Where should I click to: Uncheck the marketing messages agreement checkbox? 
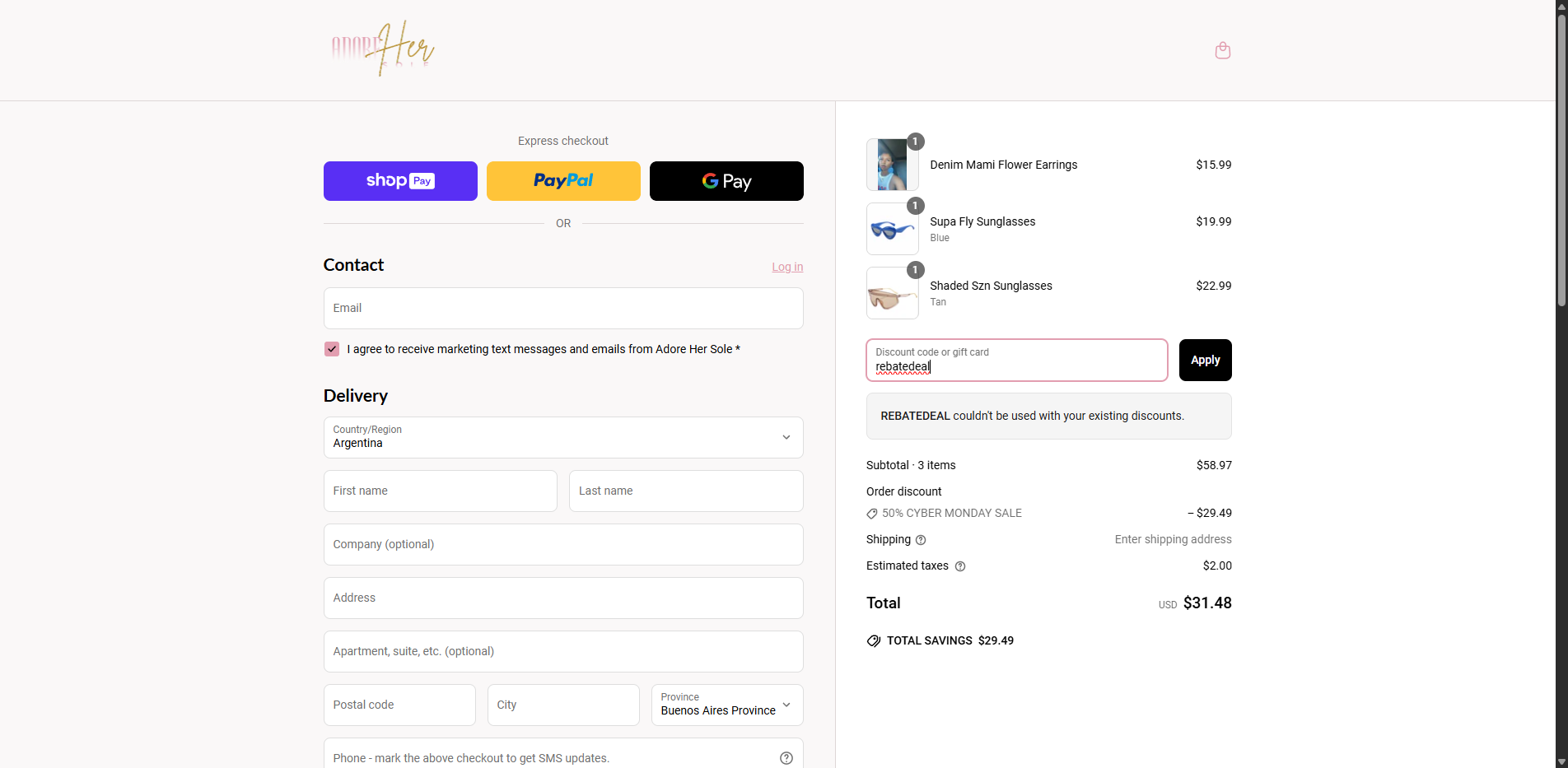click(332, 349)
